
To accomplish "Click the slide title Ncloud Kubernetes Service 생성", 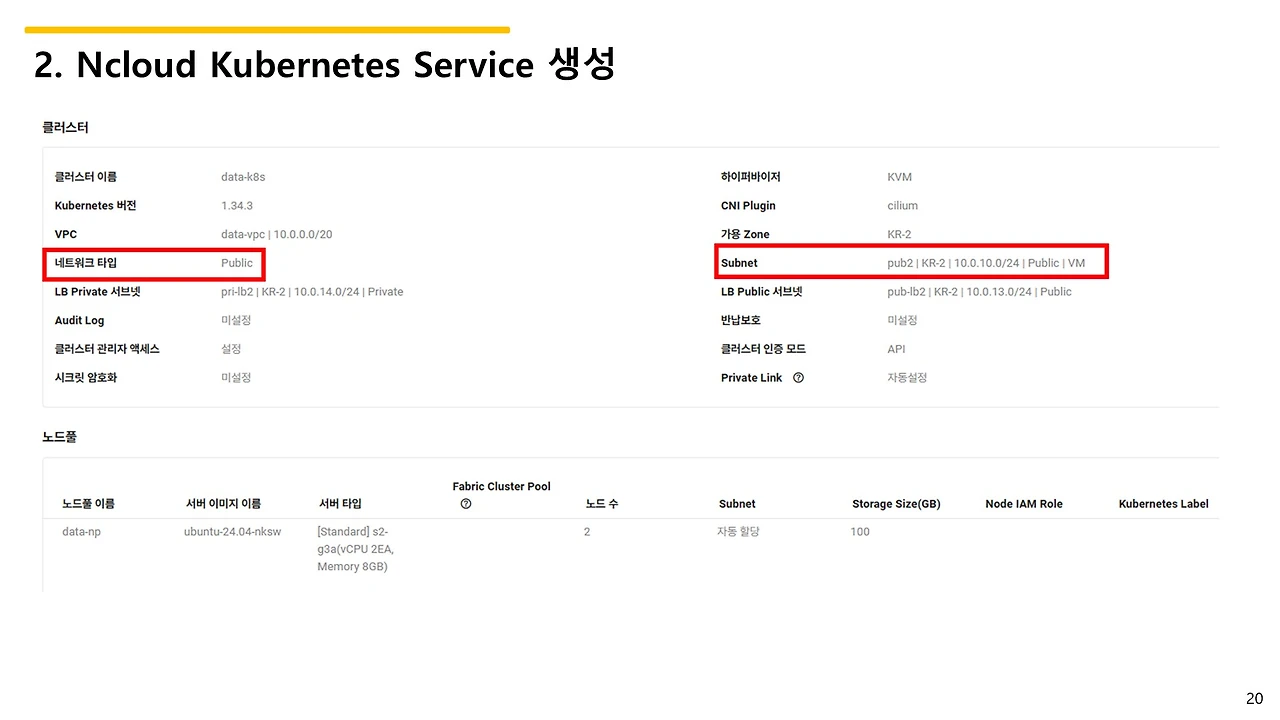I will tap(324, 65).
